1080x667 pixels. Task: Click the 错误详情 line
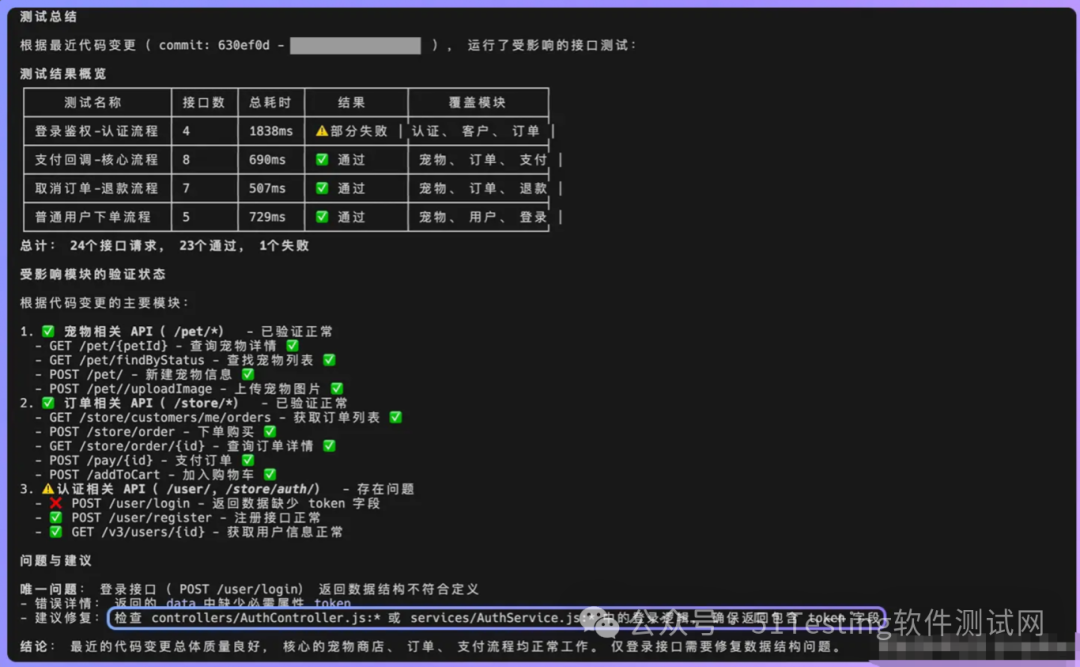[186, 604]
